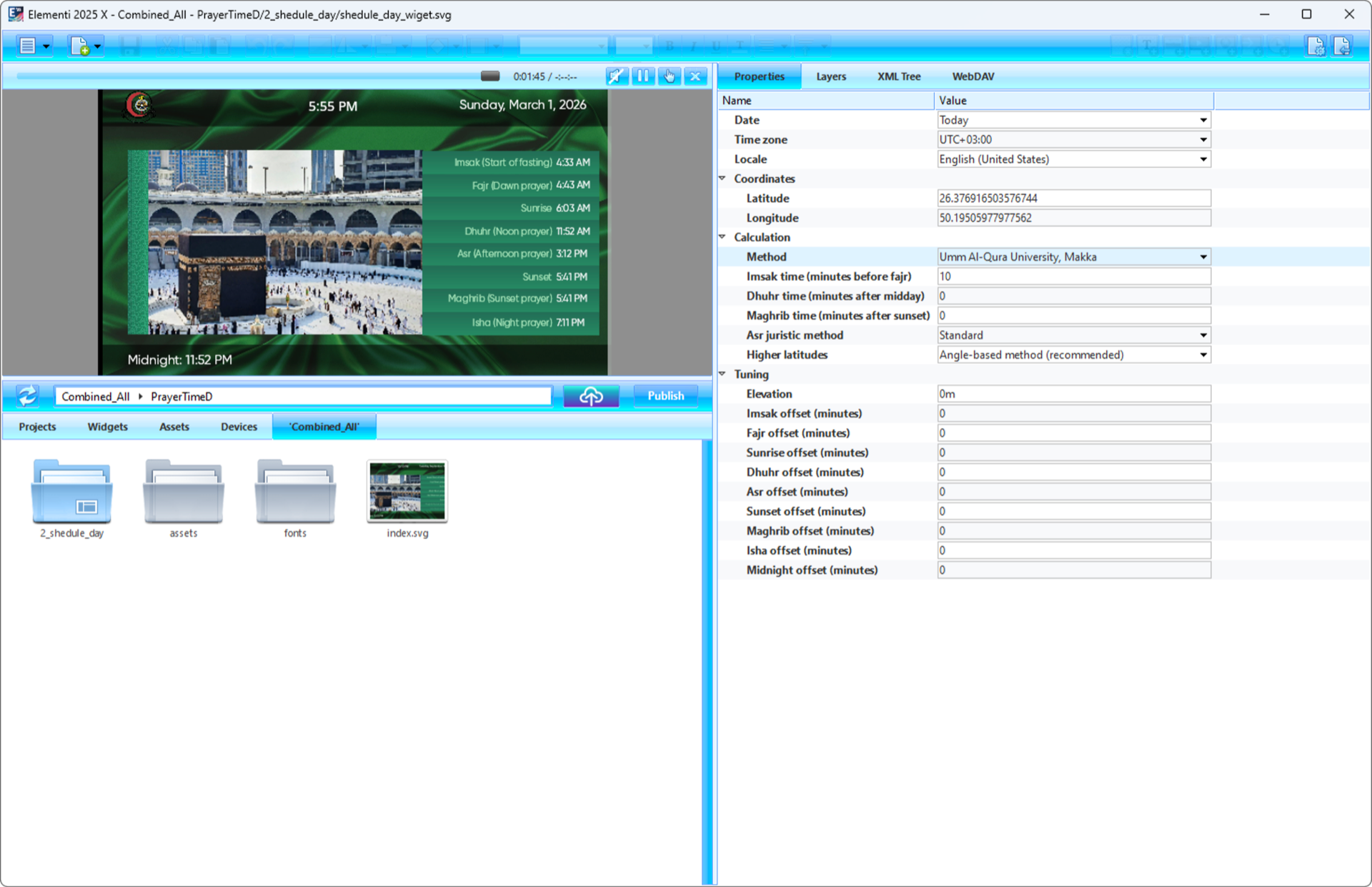This screenshot has height=887, width=1372.
Task: Toggle the preview mute speaker icon
Action: click(616, 76)
